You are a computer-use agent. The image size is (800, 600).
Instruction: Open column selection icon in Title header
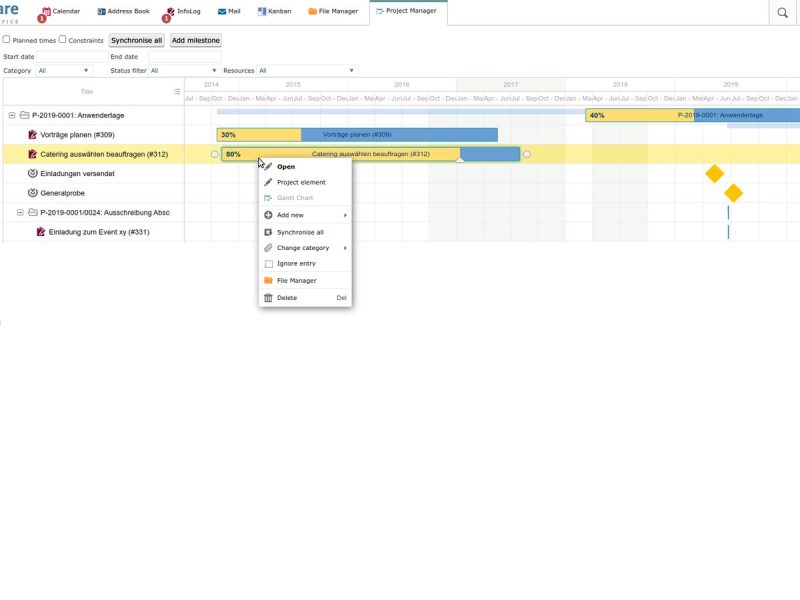pos(177,92)
